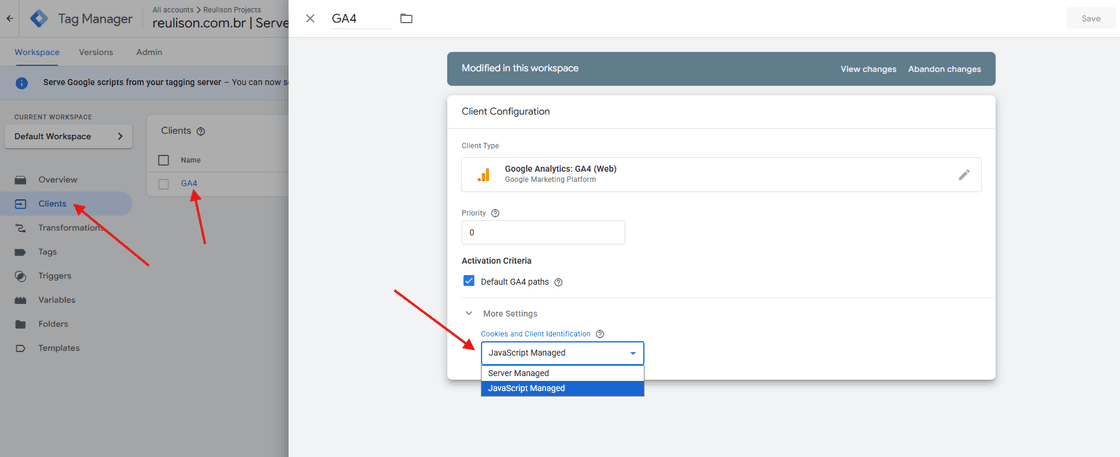
Task: Switch to the Admin tab
Action: click(149, 52)
